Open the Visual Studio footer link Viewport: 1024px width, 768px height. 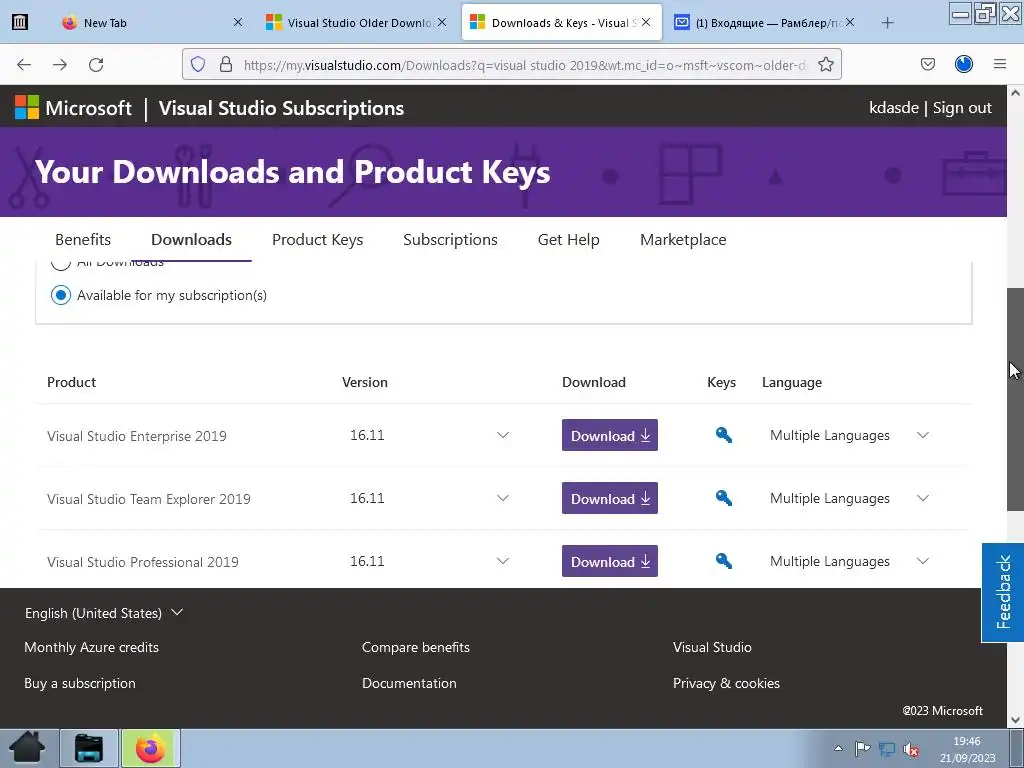[x=712, y=647]
